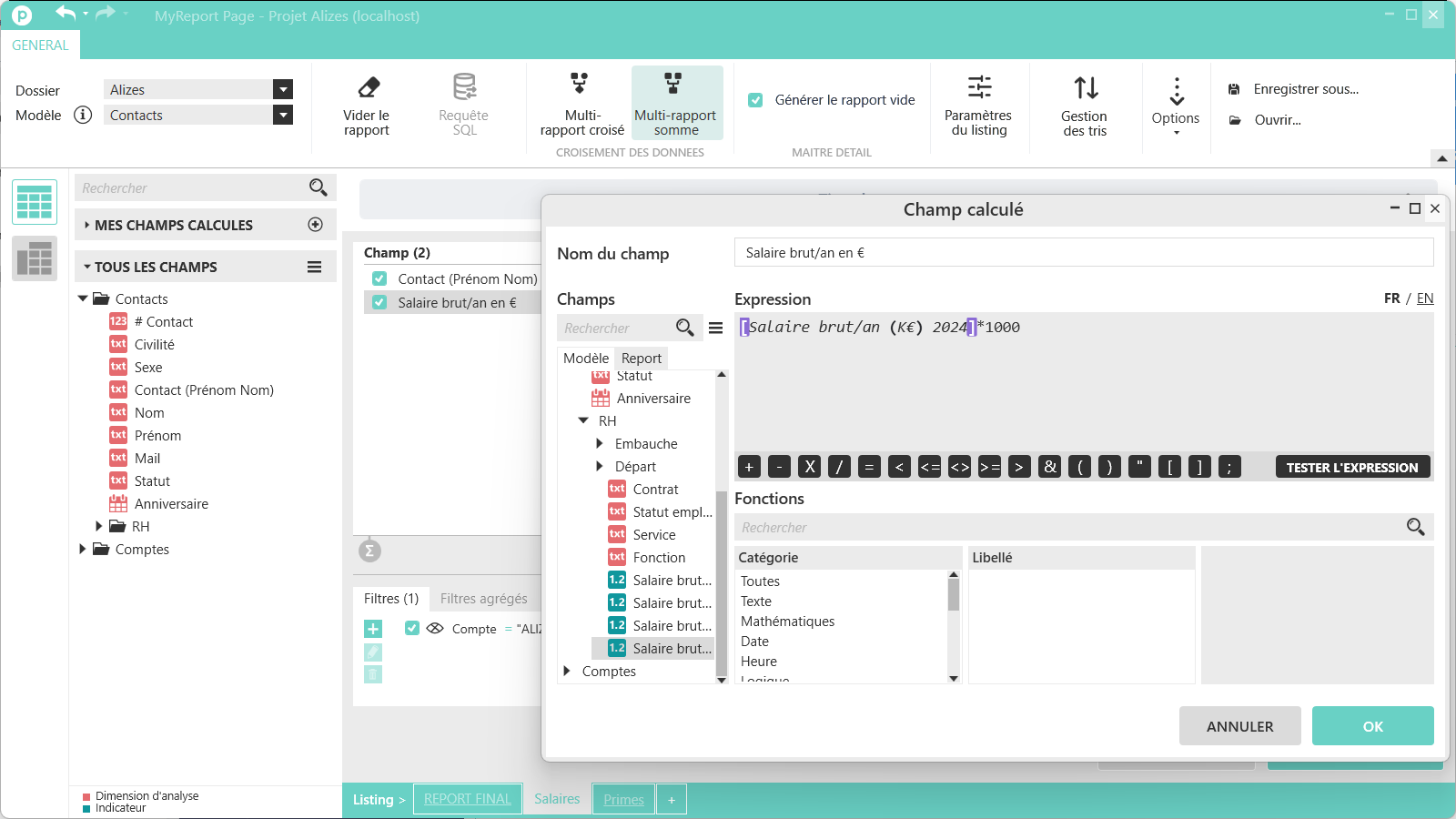Toggle Générer le rapport vide checkbox

755,100
